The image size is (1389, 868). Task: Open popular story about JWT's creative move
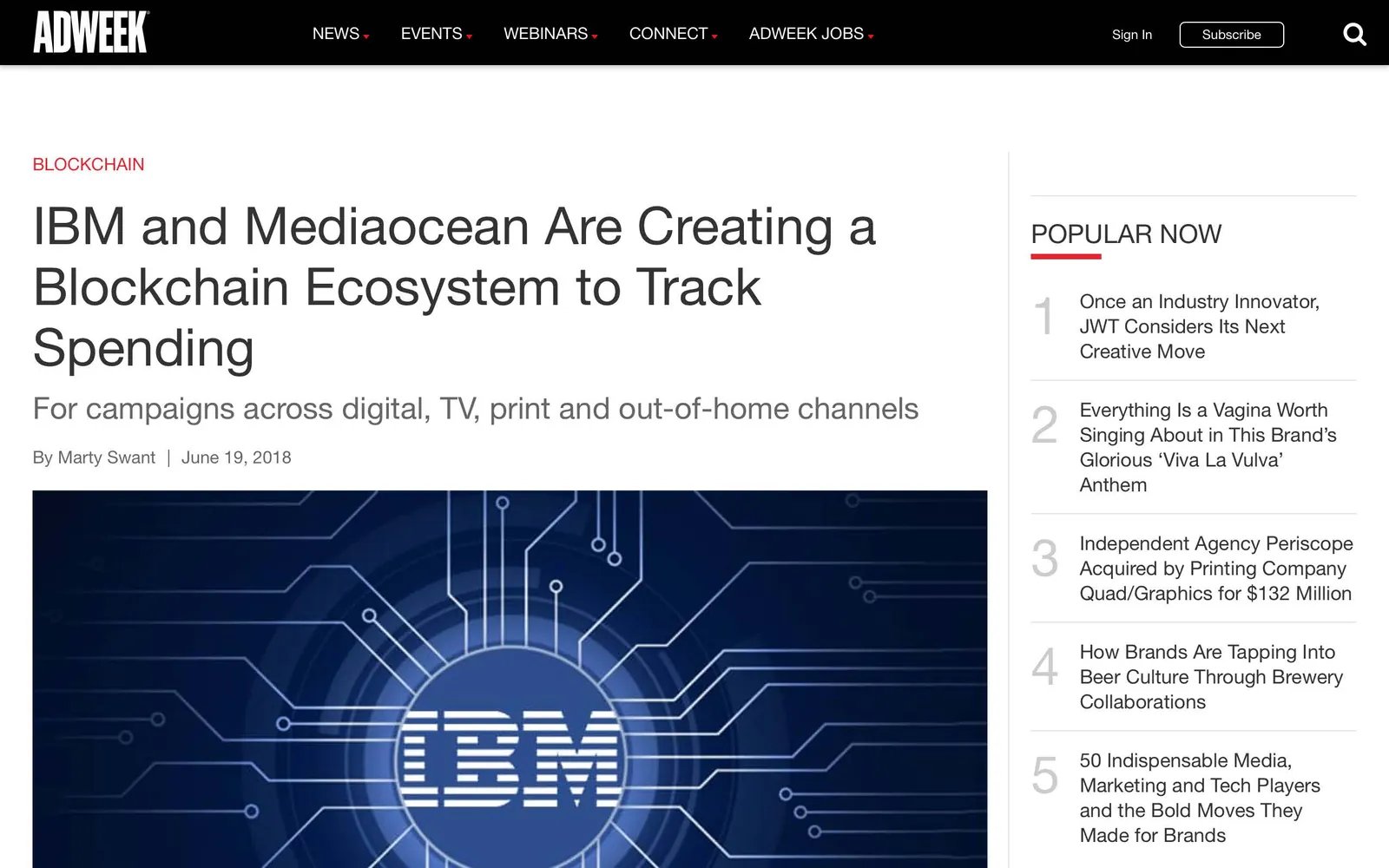[x=1199, y=326]
